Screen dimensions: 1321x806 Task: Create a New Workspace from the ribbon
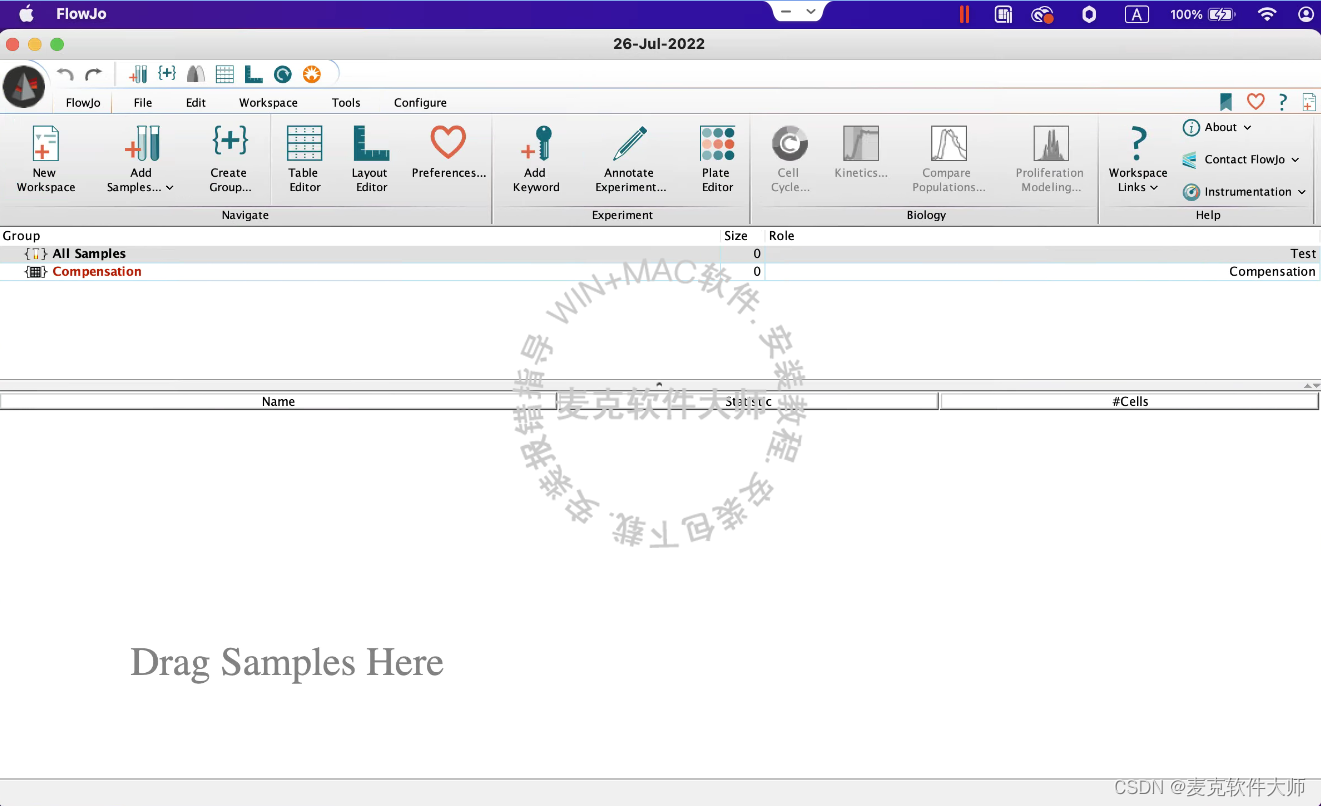(x=45, y=159)
